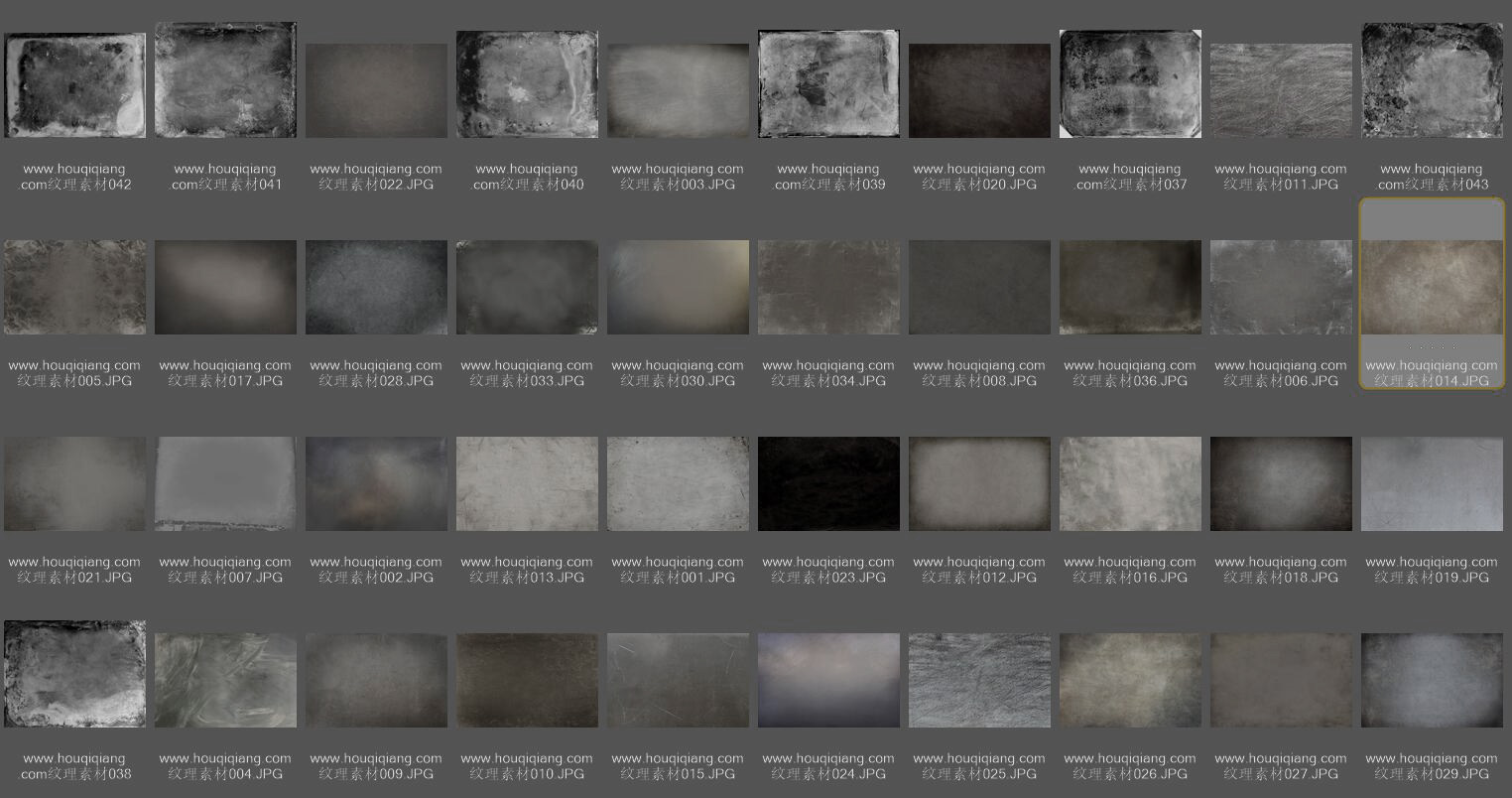Pick the 纹理素材017.JPG texture
The image size is (1512, 798).
[x=225, y=287]
